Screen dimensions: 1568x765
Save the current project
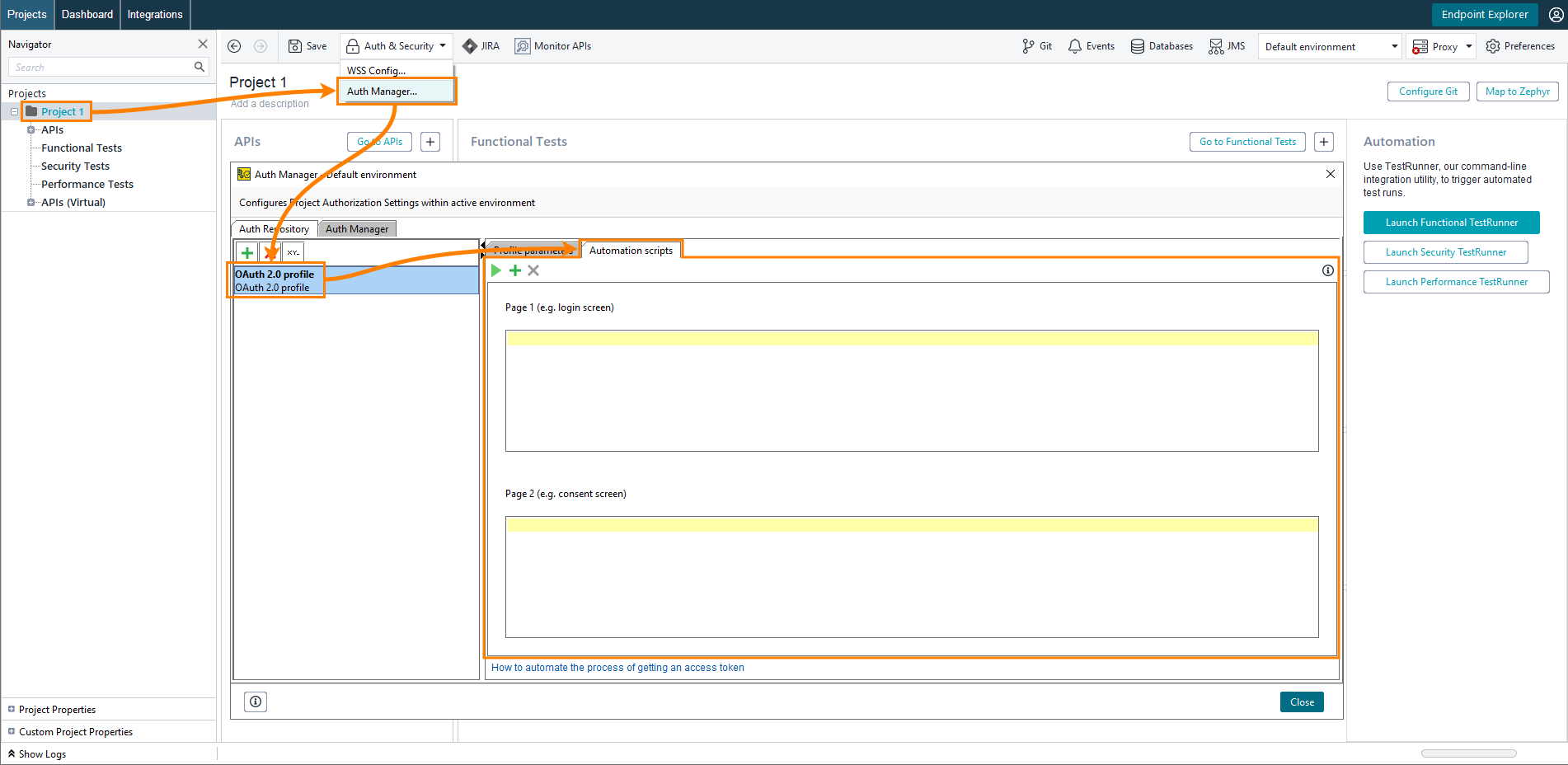click(307, 46)
